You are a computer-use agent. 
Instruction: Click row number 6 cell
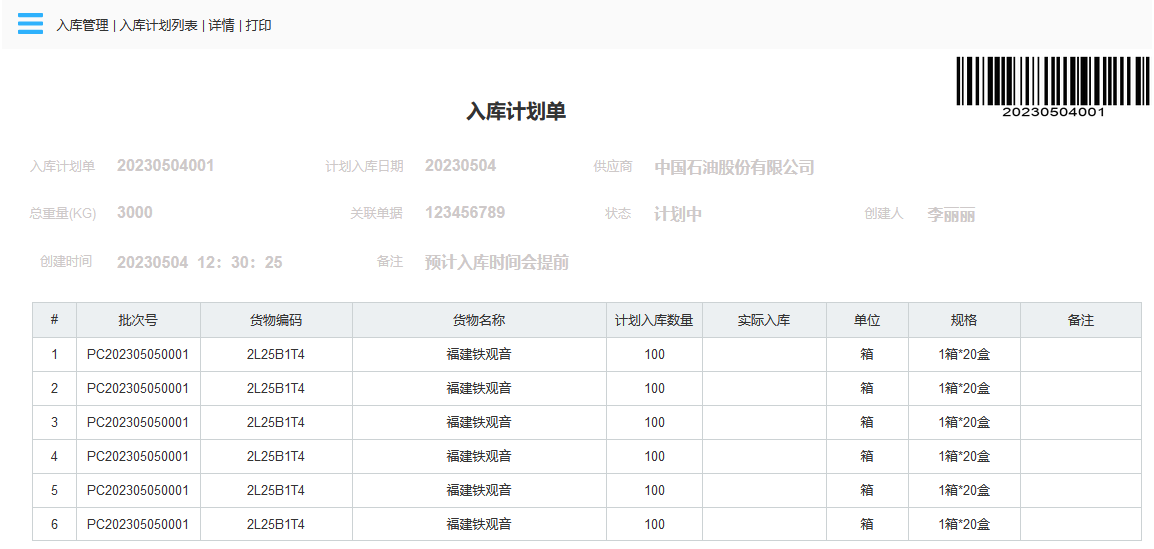pyautogui.click(x=54, y=524)
